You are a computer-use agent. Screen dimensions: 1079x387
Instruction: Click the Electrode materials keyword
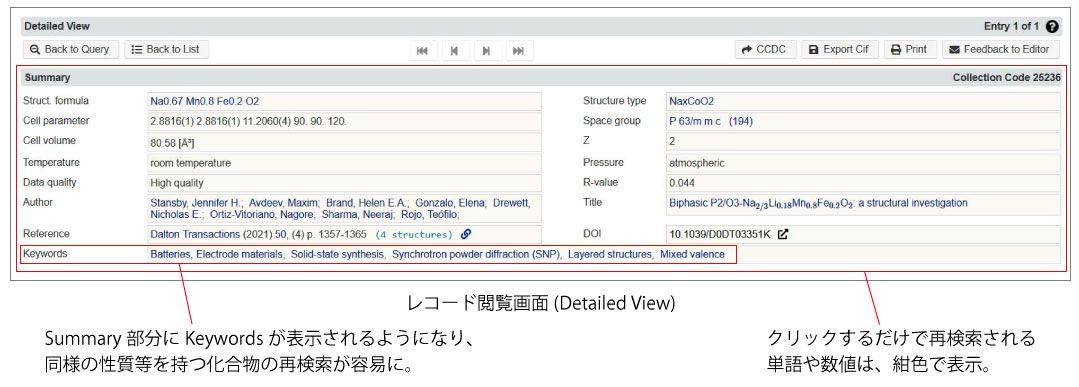point(240,255)
